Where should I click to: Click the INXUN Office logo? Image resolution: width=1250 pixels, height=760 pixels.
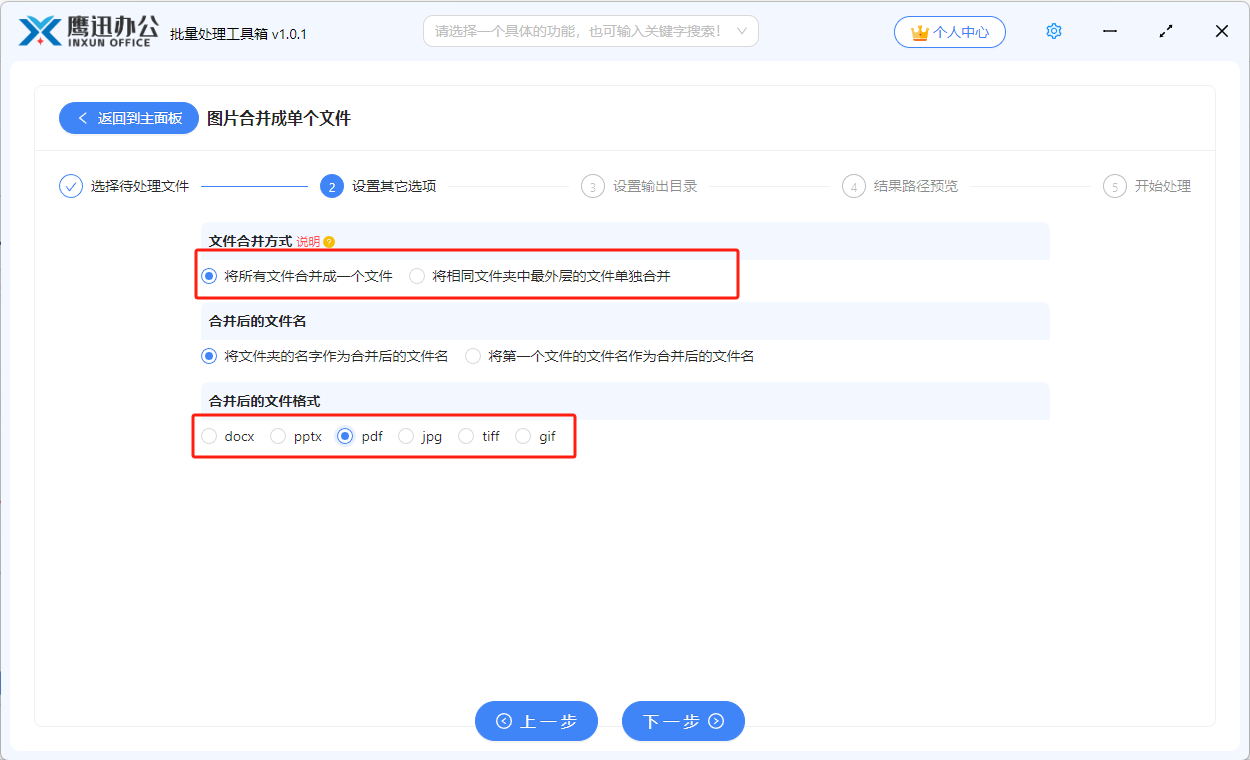pyautogui.click(x=88, y=31)
